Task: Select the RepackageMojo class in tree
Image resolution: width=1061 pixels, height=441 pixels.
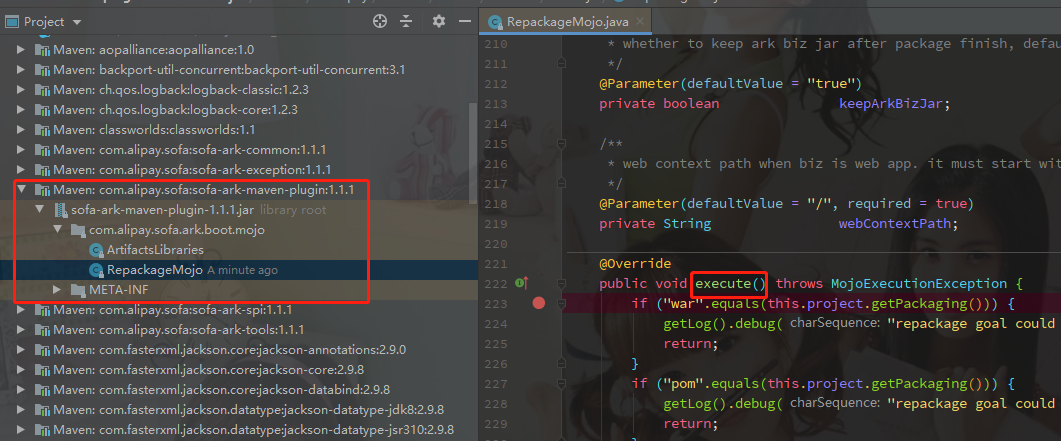Action: (155, 270)
